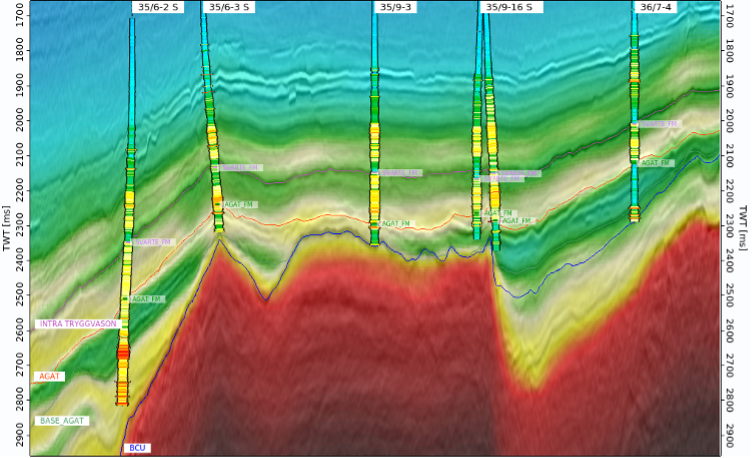Select the 35/6-3 S well name label
The height and width of the screenshot is (458, 753).
pos(229,7)
